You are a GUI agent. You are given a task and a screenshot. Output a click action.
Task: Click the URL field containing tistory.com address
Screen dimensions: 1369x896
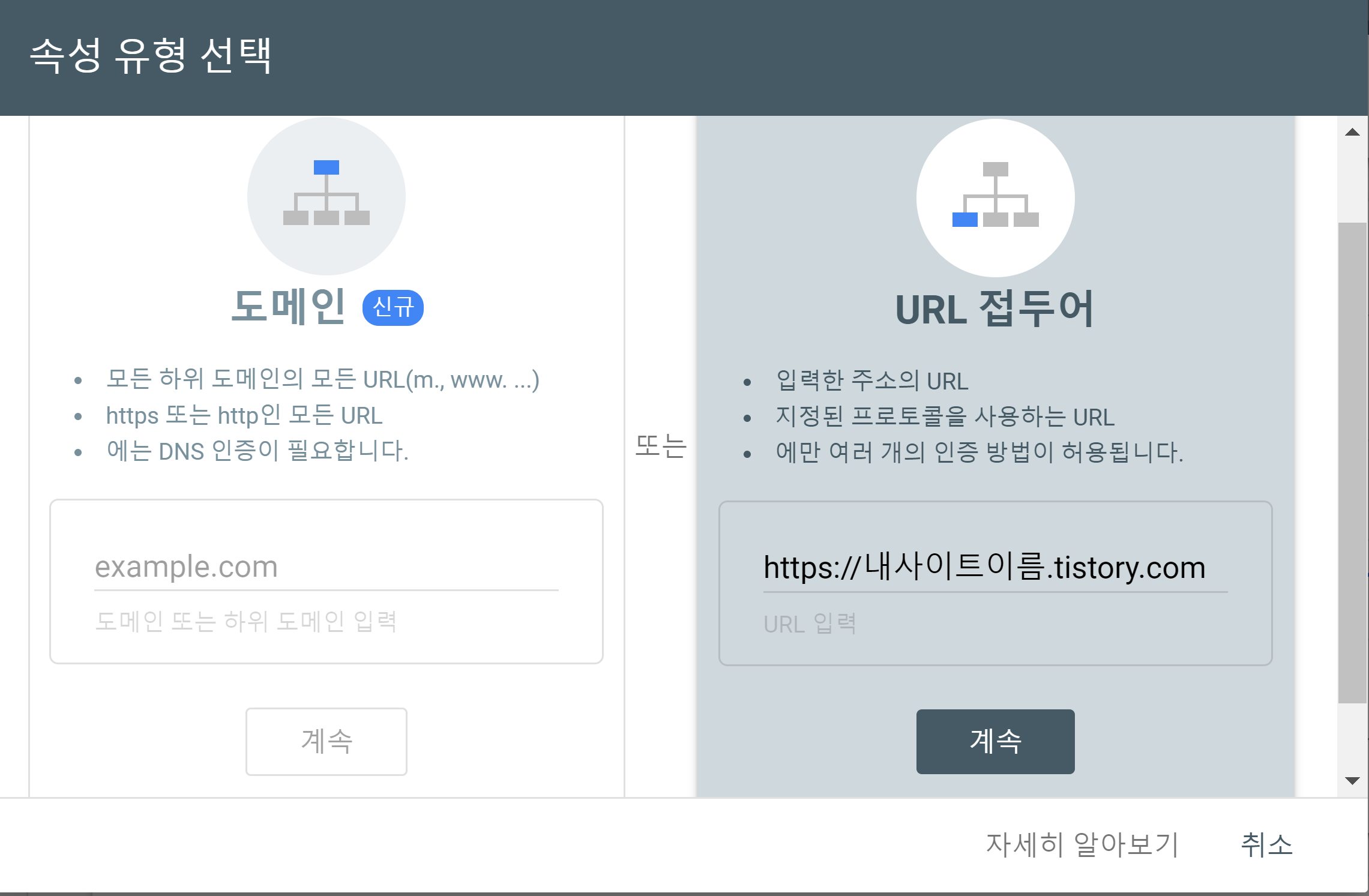[x=994, y=568]
